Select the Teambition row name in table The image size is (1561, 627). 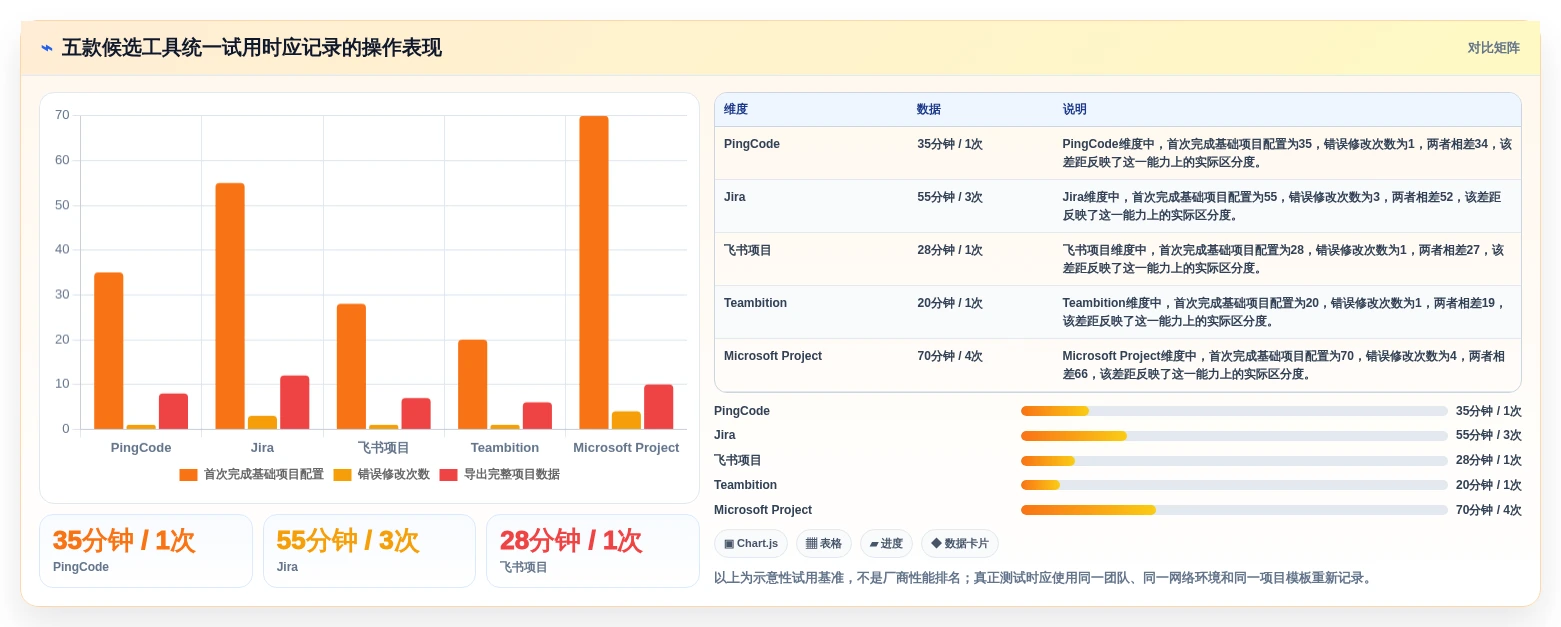pyautogui.click(x=756, y=303)
